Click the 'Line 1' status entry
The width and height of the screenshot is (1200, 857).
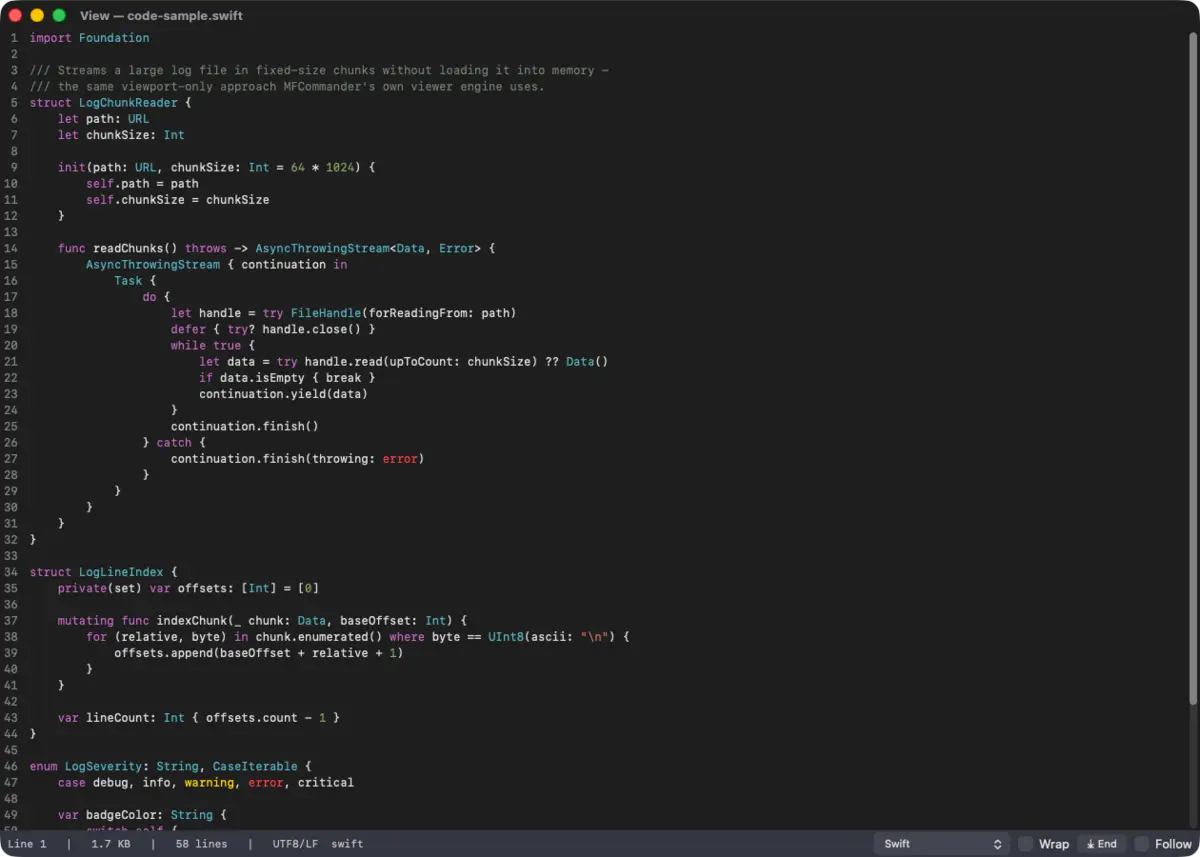(27, 844)
